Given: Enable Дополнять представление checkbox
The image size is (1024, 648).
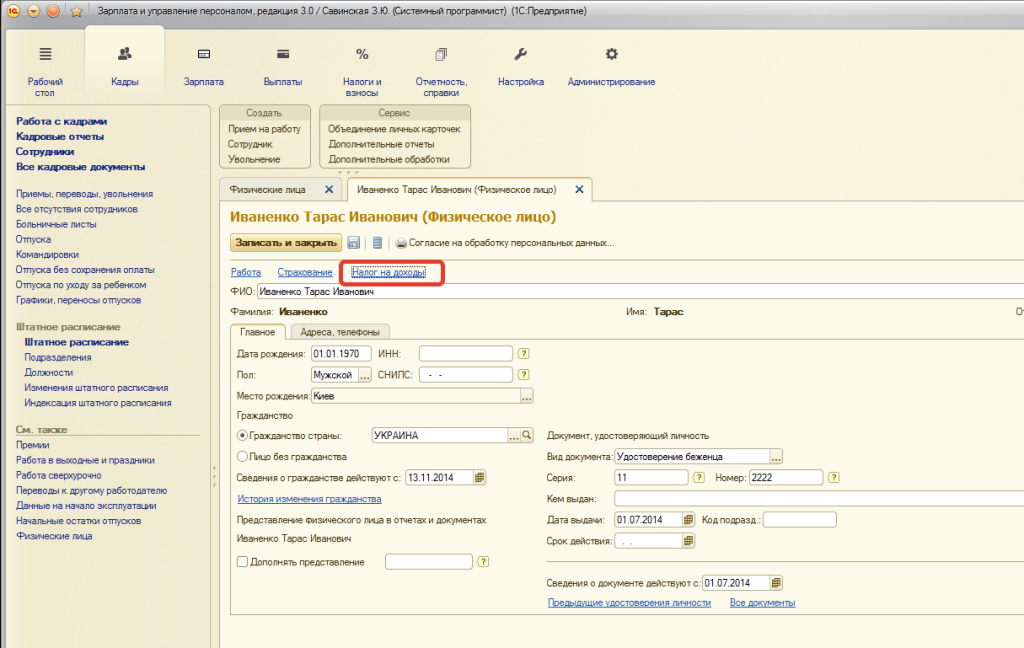Looking at the screenshot, I should pos(242,562).
